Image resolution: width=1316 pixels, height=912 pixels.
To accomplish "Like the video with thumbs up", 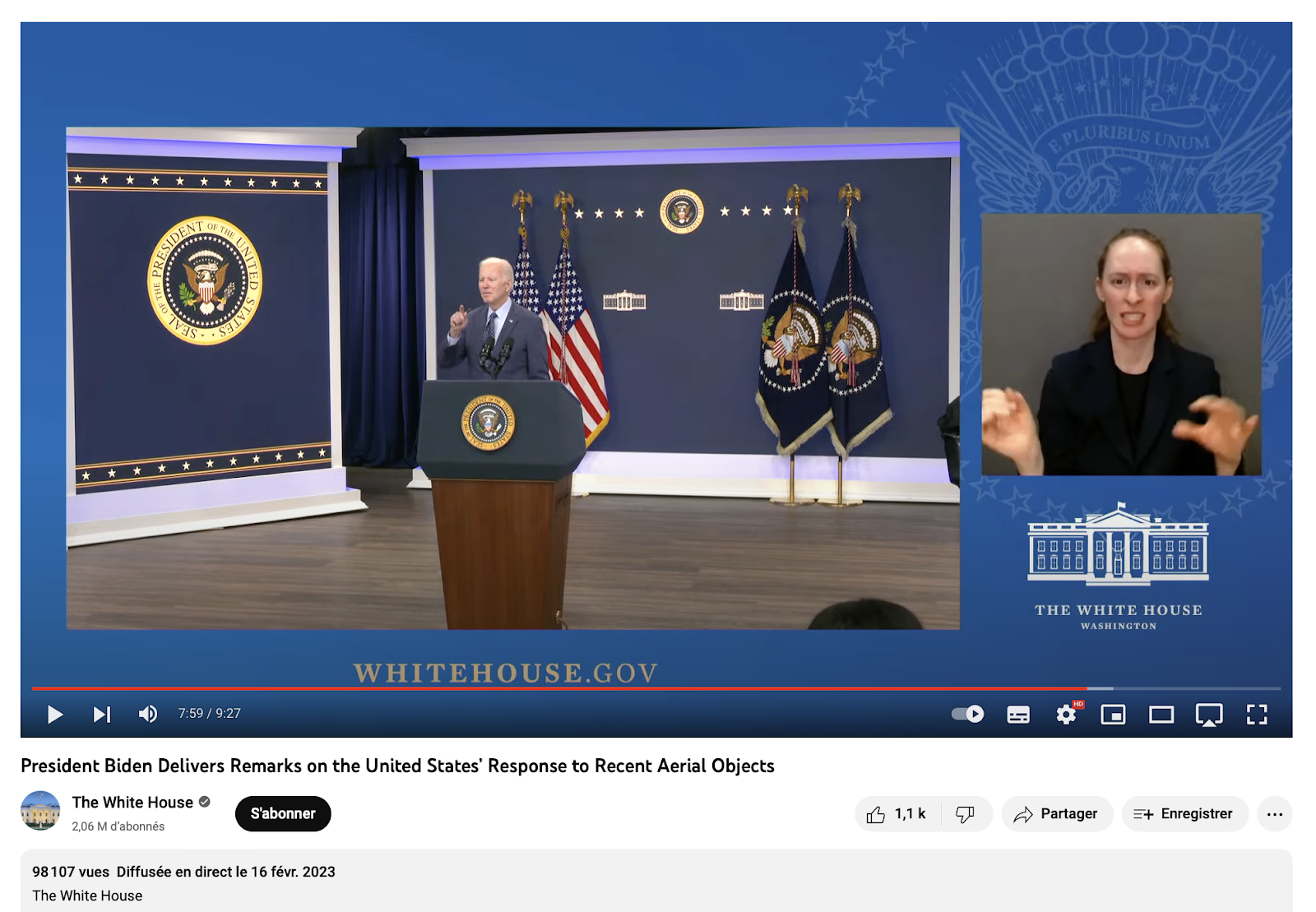I will click(x=897, y=813).
